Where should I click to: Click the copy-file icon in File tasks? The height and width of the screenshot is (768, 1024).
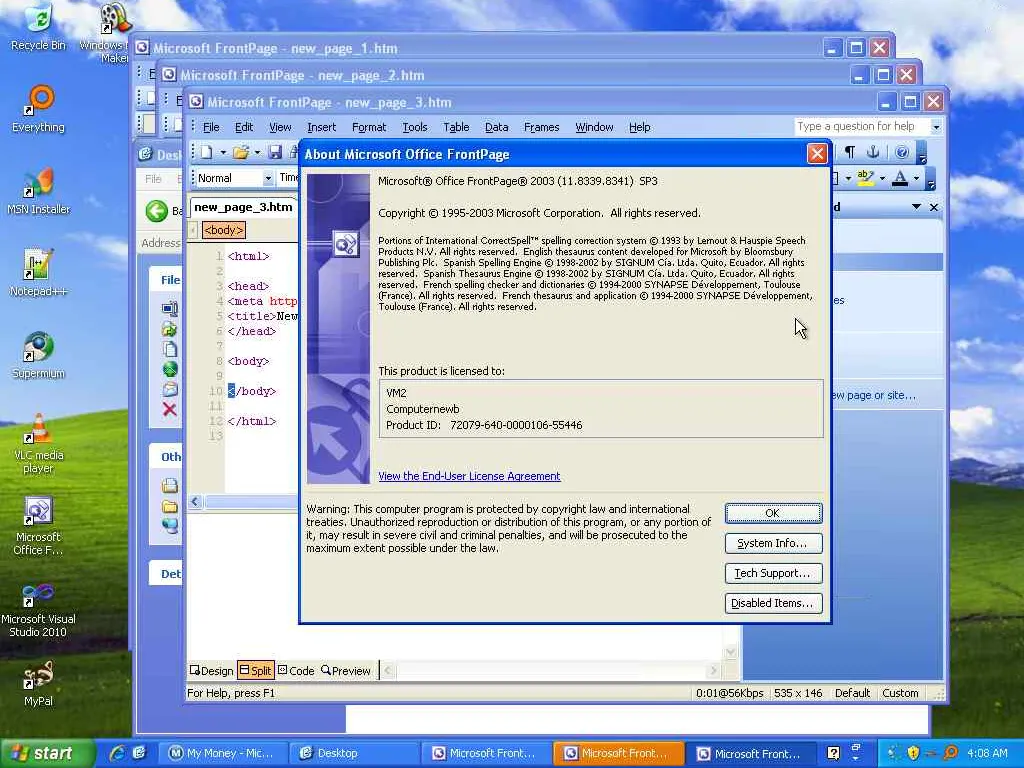[x=170, y=349]
